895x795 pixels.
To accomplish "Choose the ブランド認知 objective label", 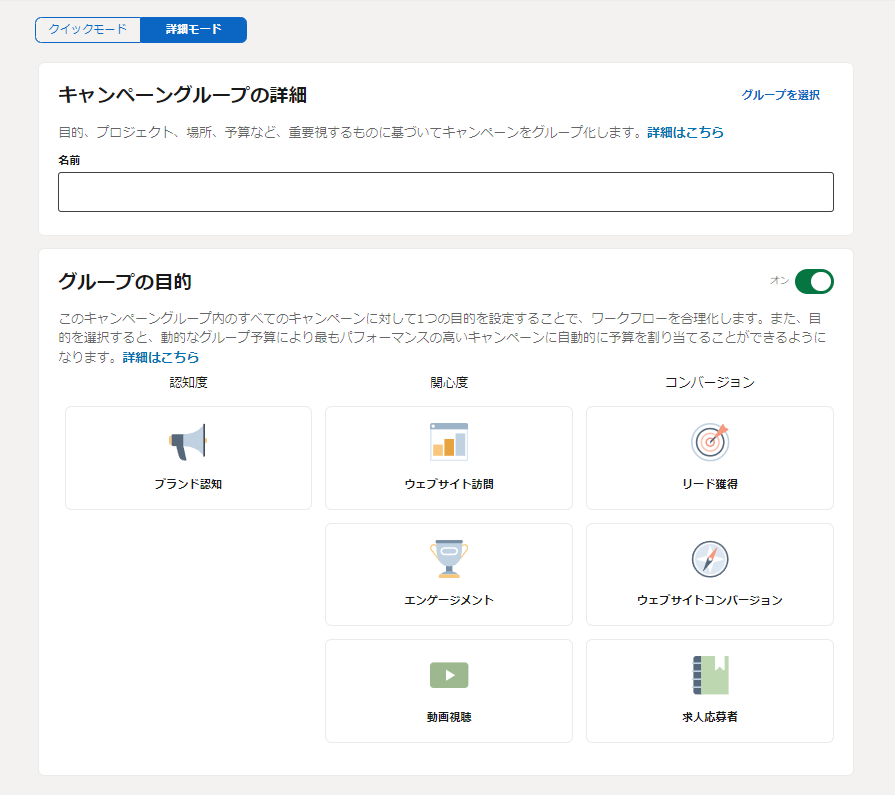I will (188, 484).
